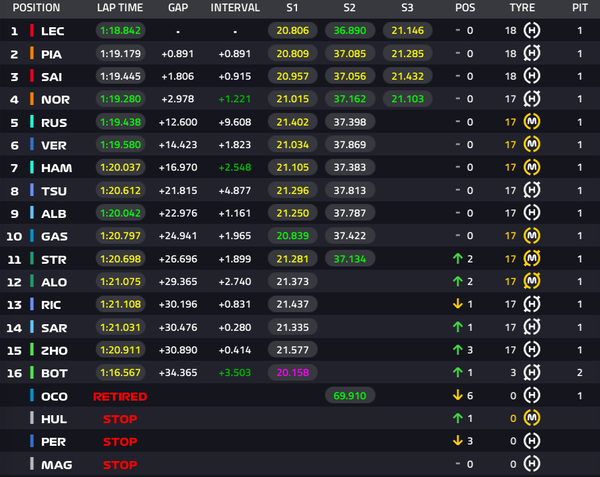This screenshot has width=600, height=477.
Task: Click BOT's purple sector time 20.158
Action: pyautogui.click(x=292, y=373)
